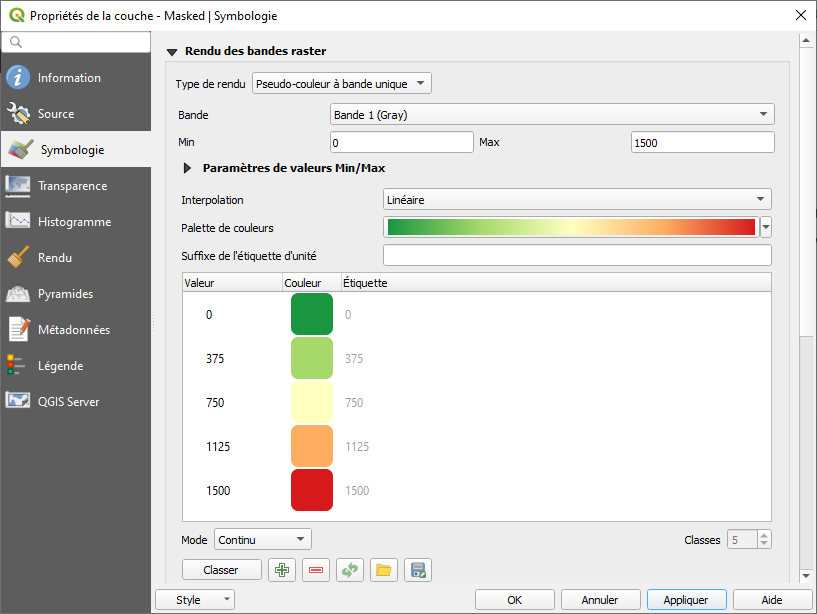This screenshot has height=614, width=817.
Task: Collapse the Rendu des bandes raster section
Action: coord(172,52)
